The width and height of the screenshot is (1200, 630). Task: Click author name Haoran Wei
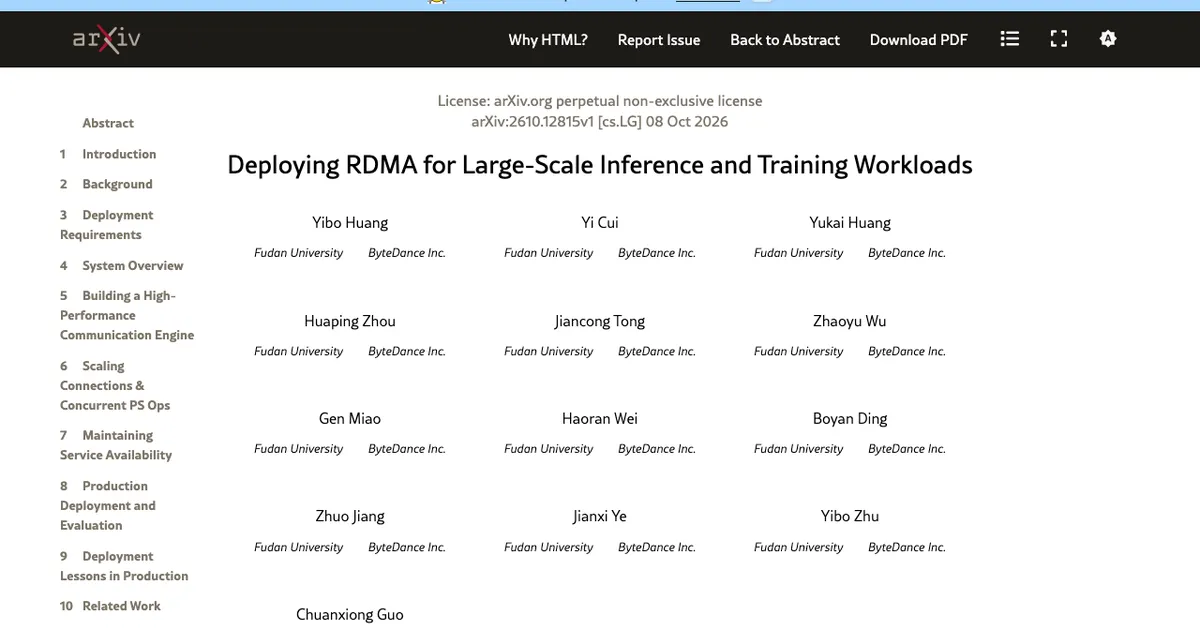pyautogui.click(x=600, y=419)
